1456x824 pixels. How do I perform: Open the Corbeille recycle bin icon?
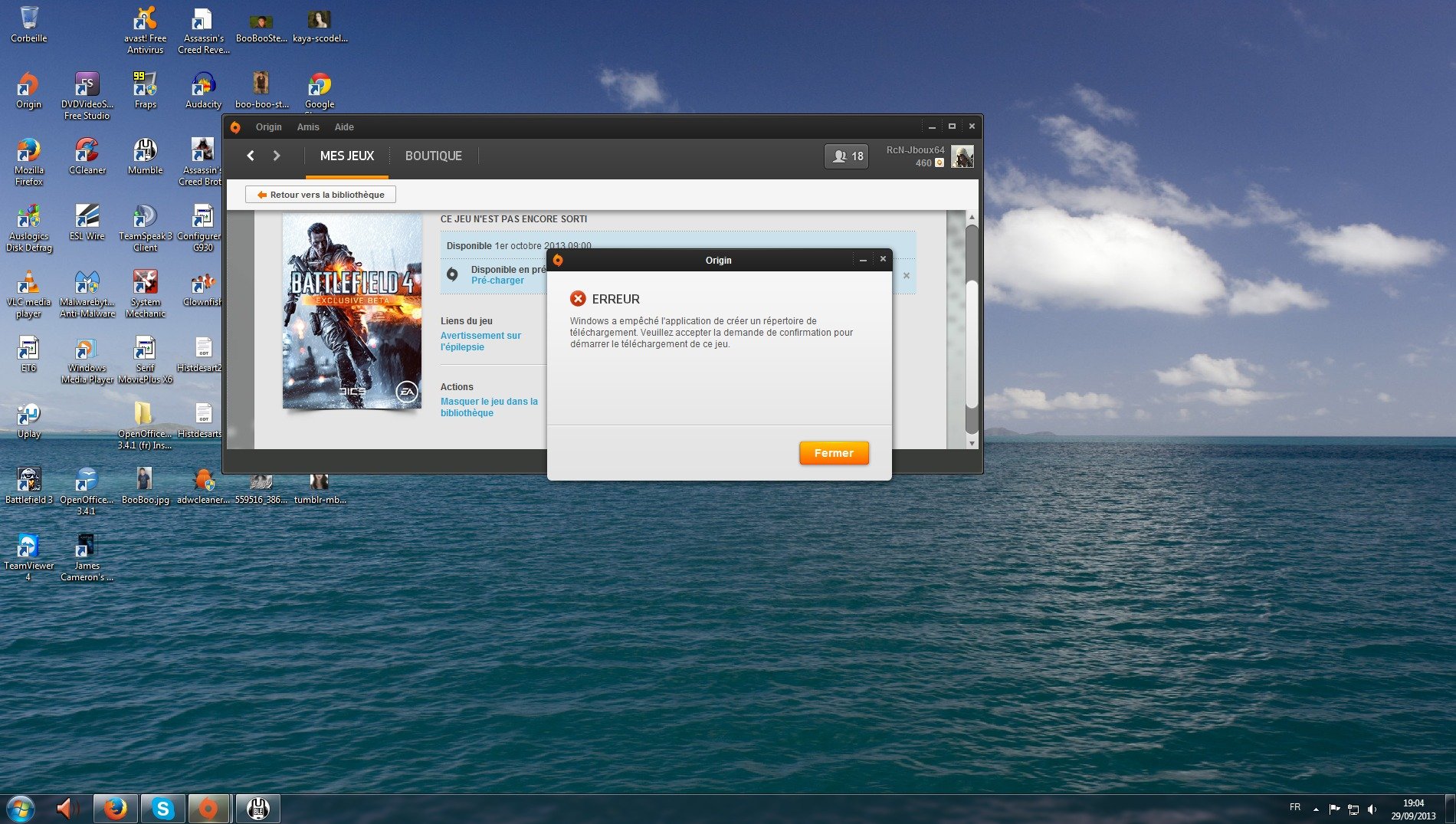tap(29, 25)
